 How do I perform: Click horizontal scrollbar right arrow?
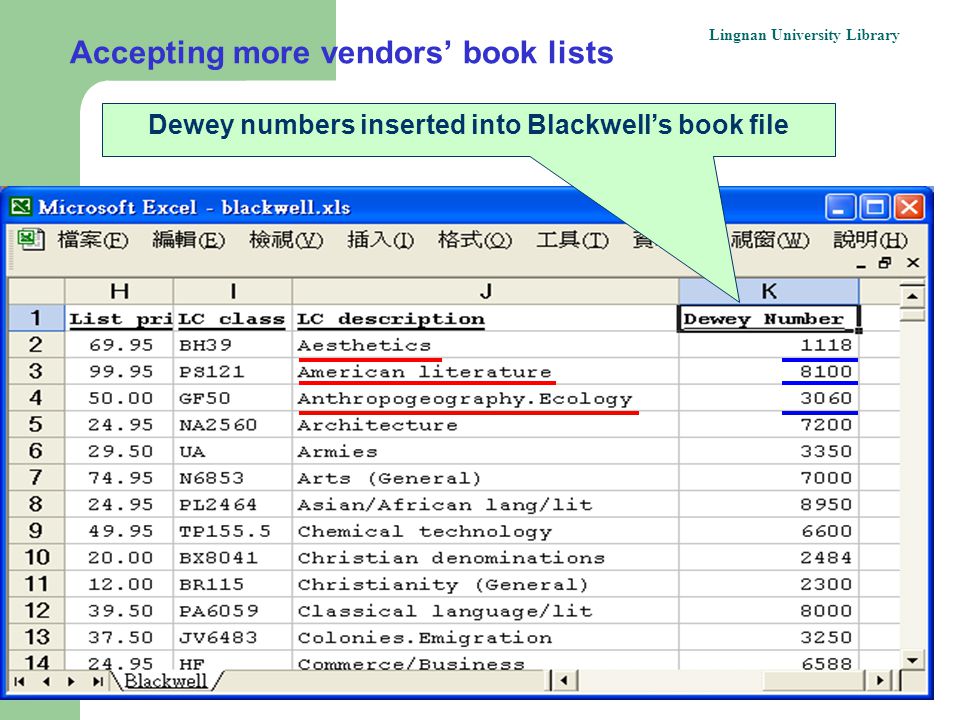click(880, 680)
